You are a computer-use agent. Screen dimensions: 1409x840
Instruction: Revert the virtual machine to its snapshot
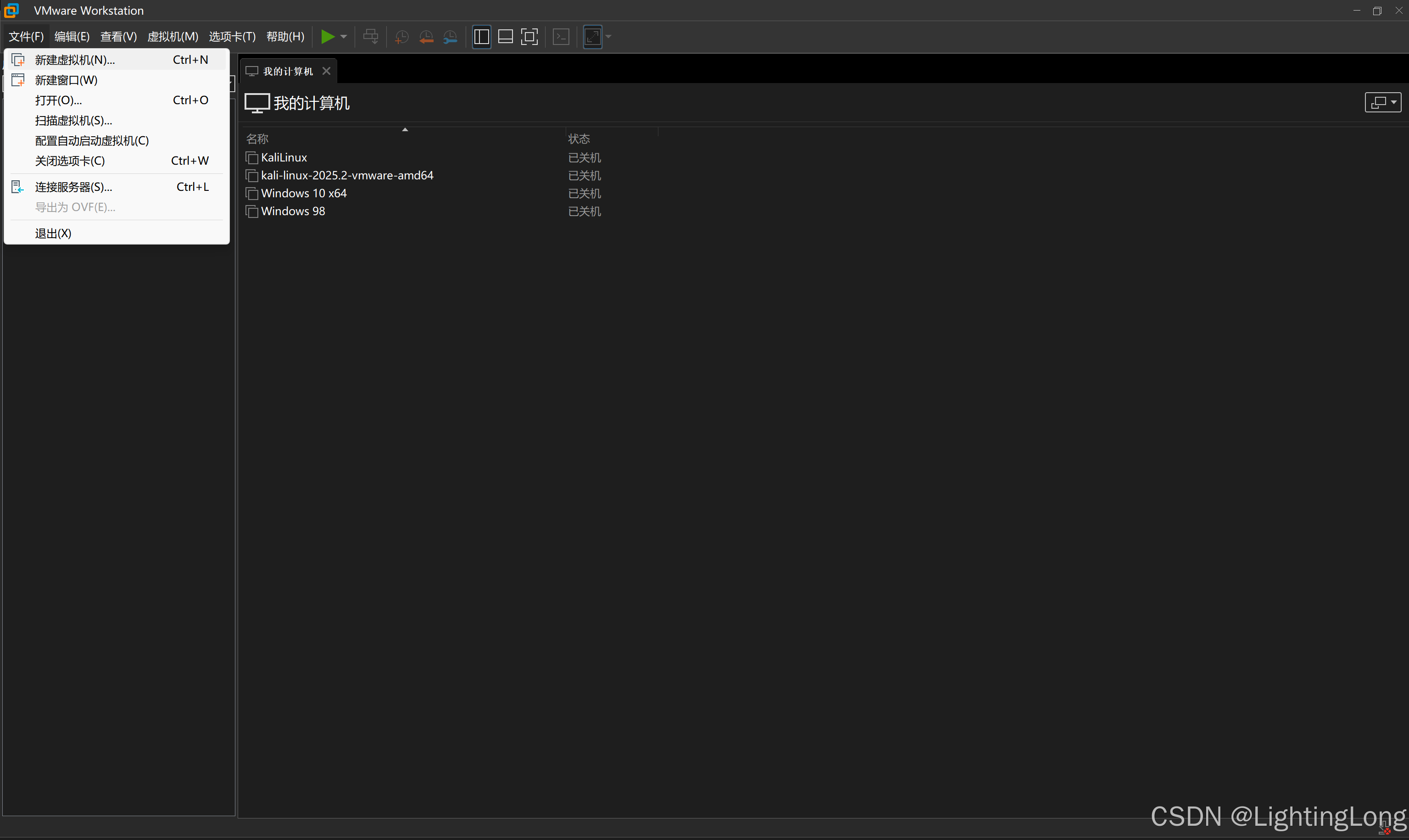coord(426,36)
